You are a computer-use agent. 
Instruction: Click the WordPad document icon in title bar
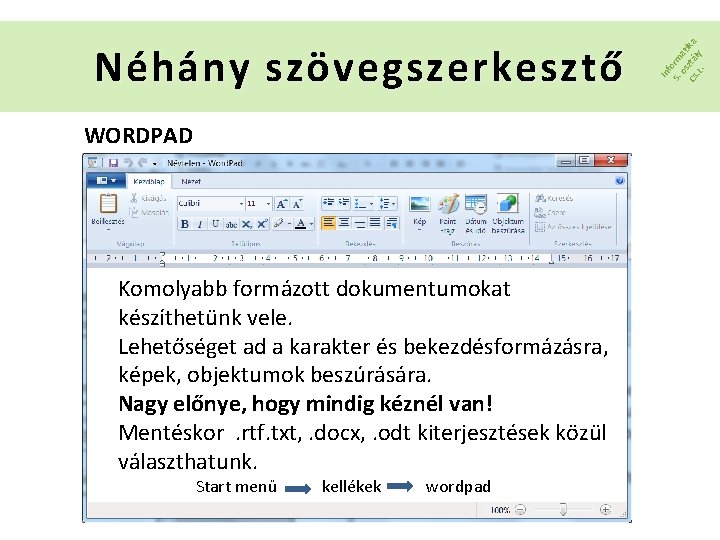coord(93,163)
